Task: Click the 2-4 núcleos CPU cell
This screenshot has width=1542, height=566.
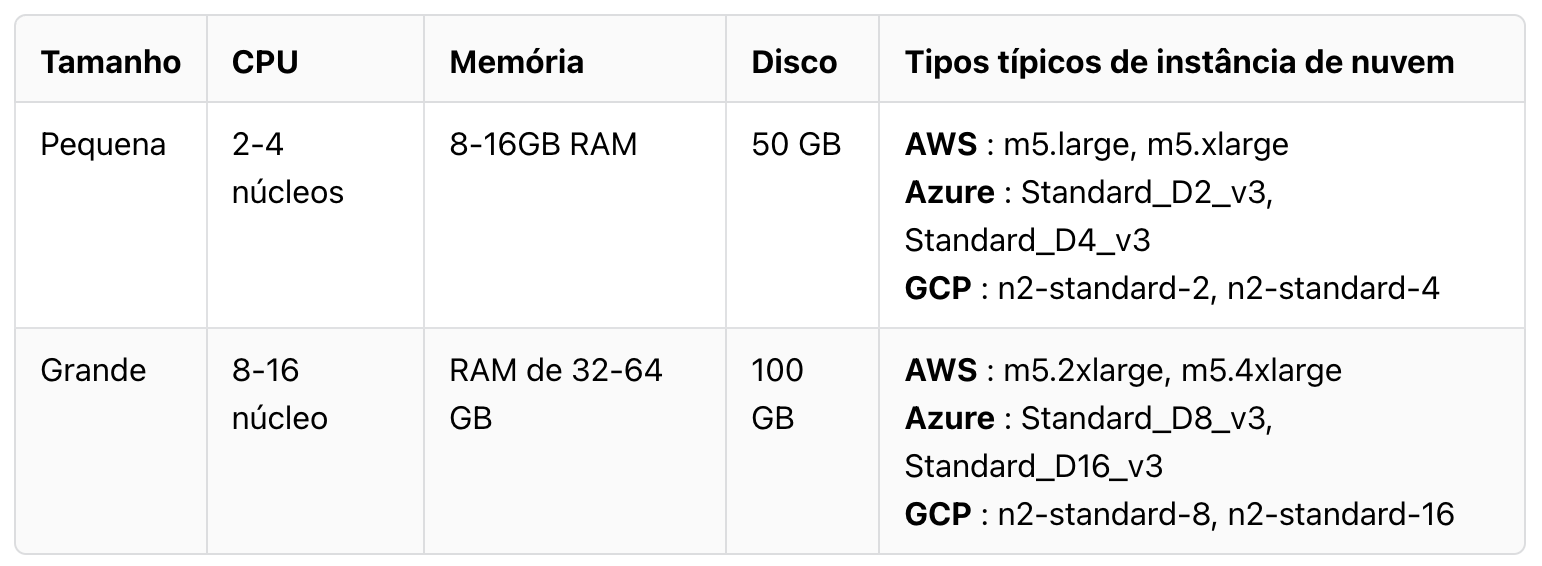Action: click(287, 168)
